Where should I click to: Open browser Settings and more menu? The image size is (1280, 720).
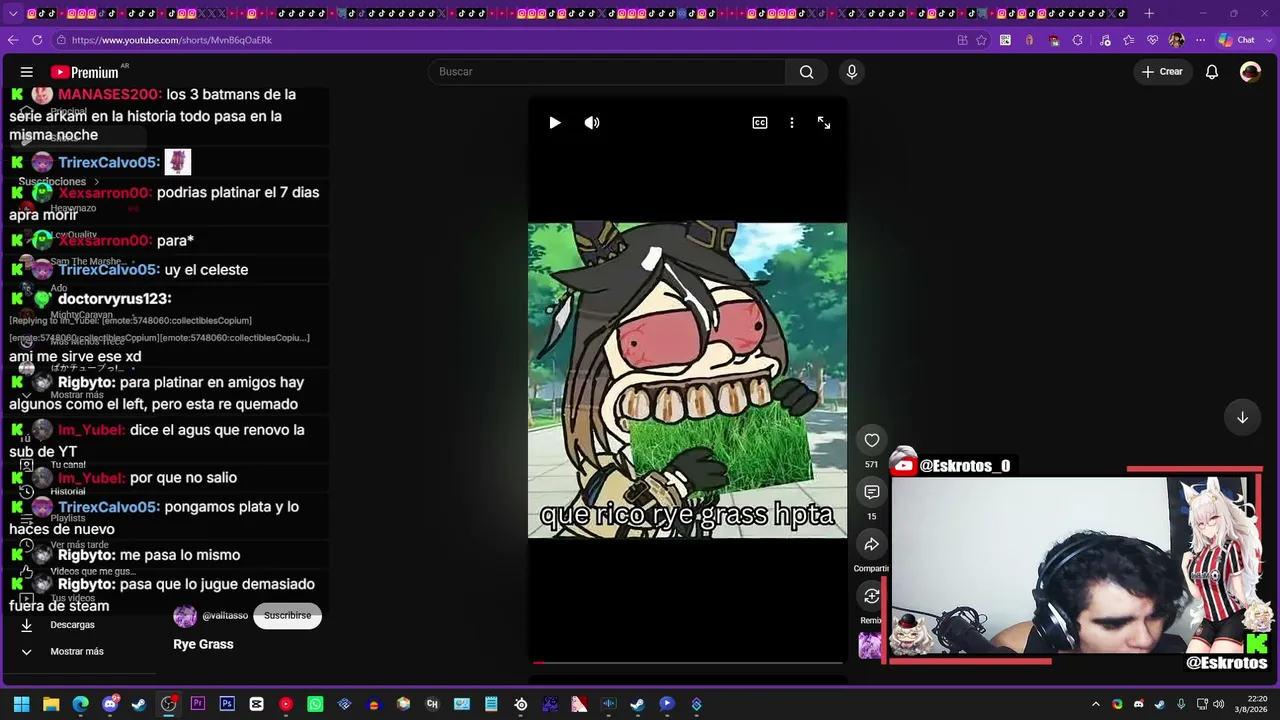[x=1200, y=40]
